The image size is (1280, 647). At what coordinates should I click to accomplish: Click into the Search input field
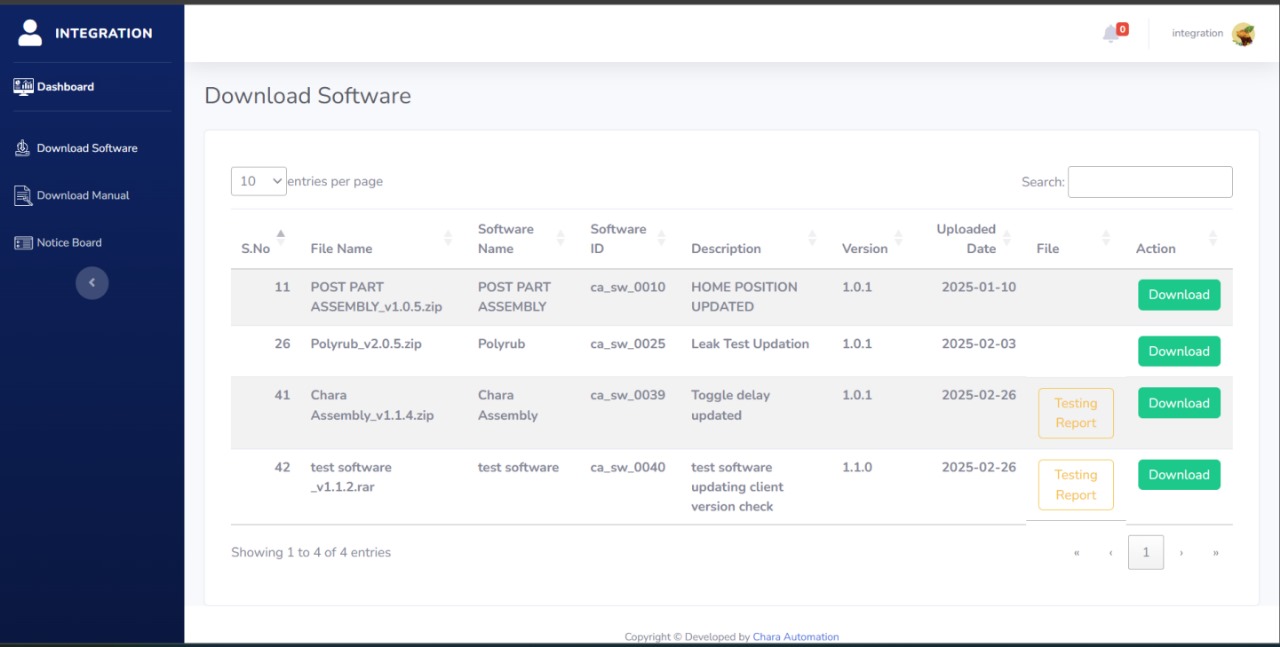1150,182
